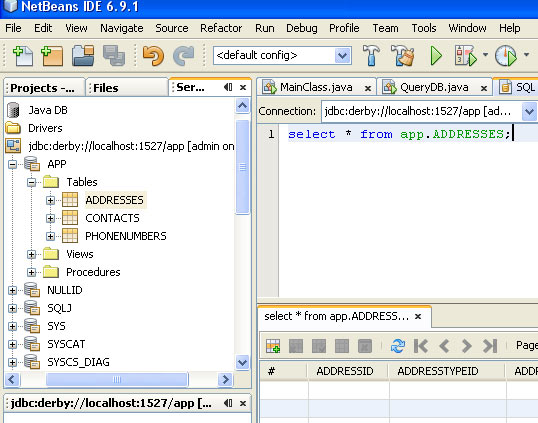
Task: Click the Services tree scroll down arrow
Action: click(x=243, y=362)
